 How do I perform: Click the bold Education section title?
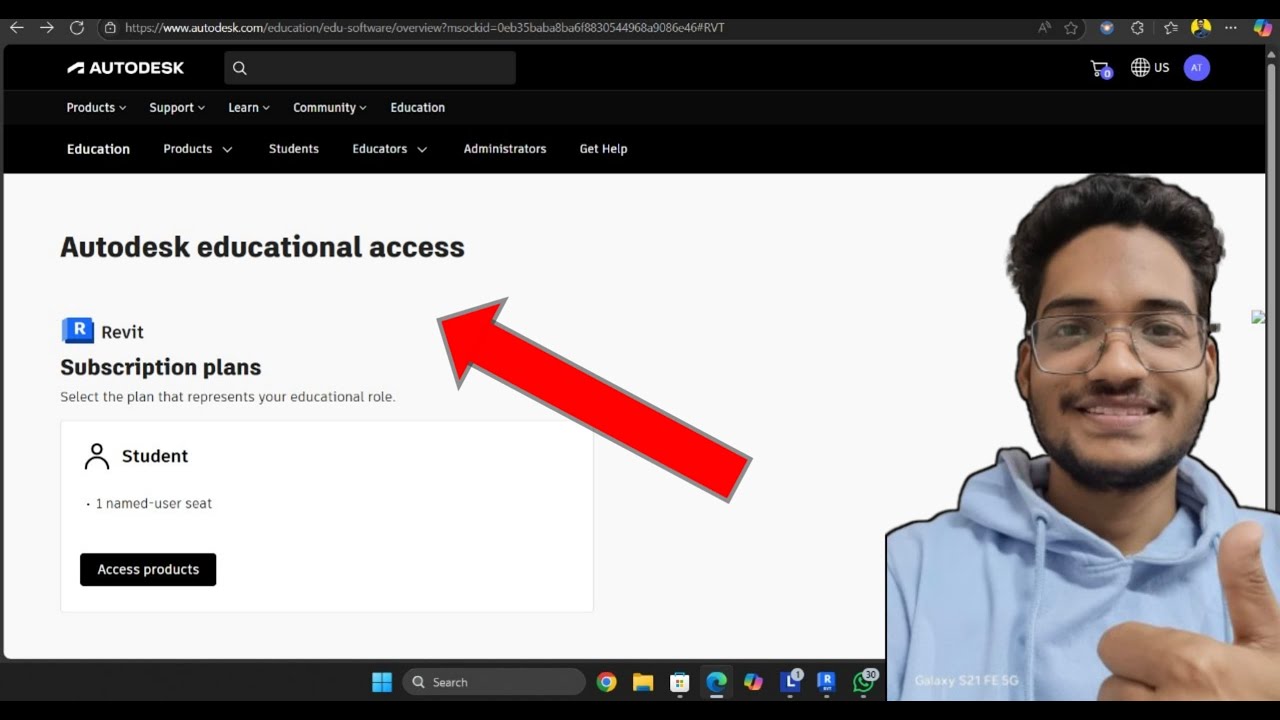point(98,149)
